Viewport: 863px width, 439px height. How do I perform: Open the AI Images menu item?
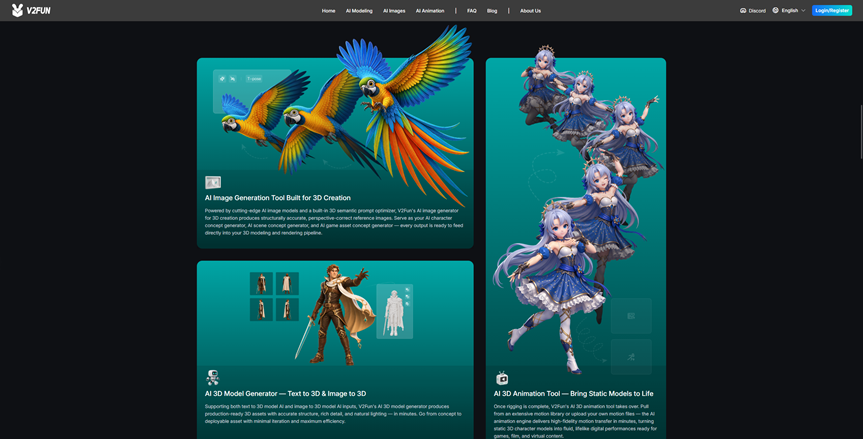[x=394, y=10]
